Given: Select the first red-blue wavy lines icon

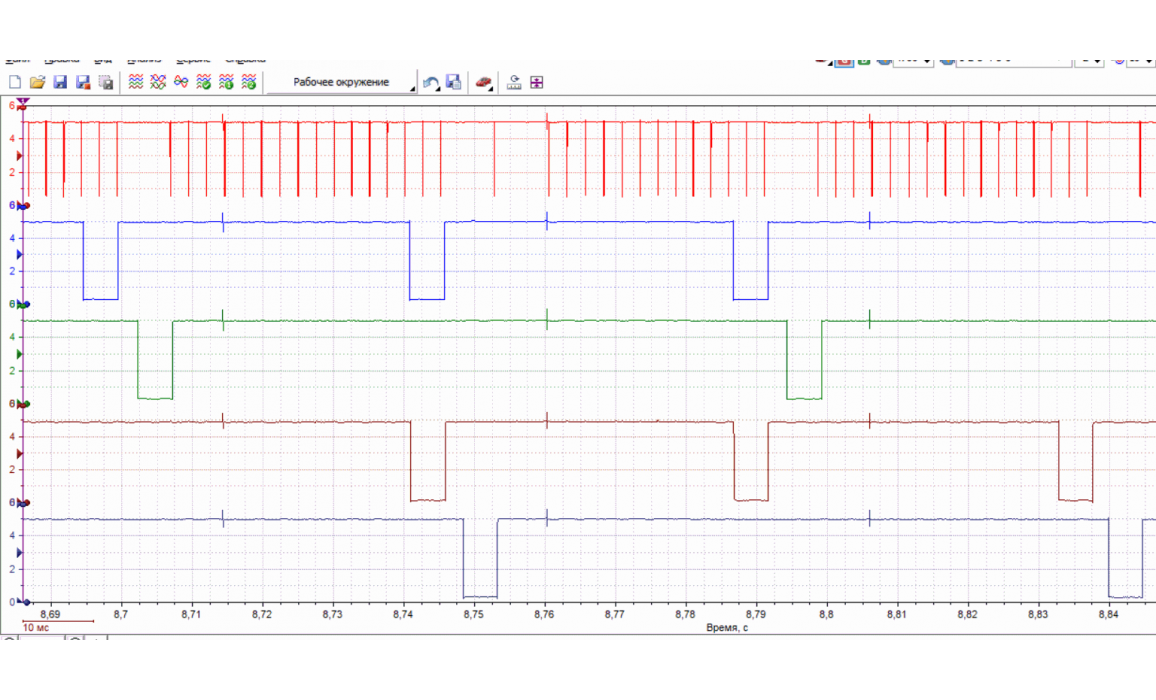Looking at the screenshot, I should pos(136,82).
